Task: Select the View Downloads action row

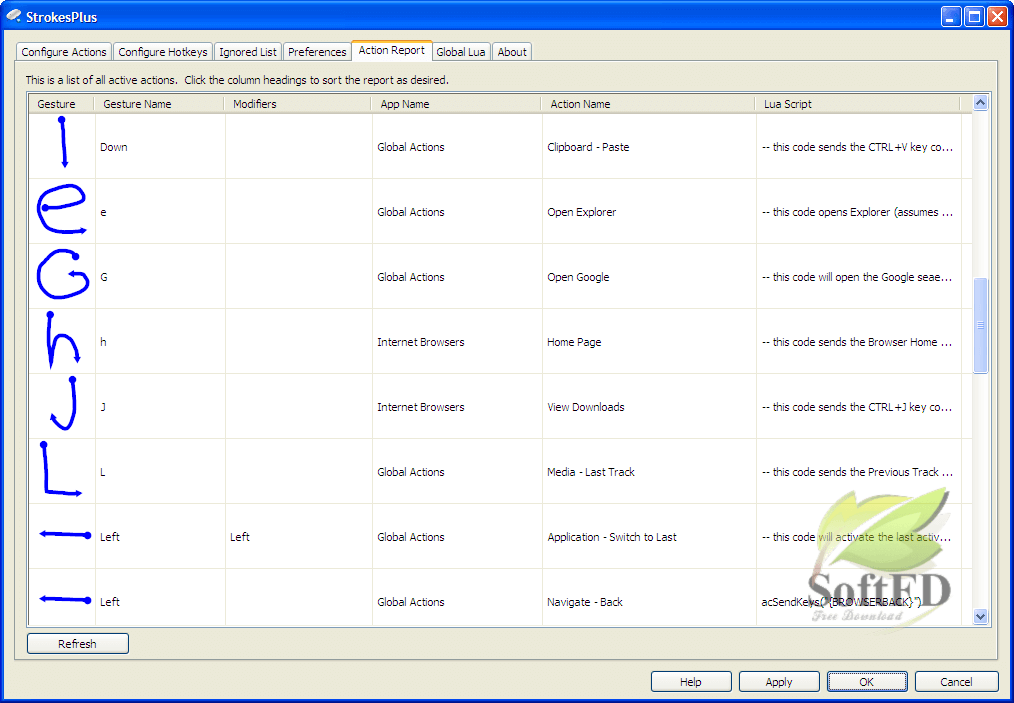Action: click(x=500, y=407)
